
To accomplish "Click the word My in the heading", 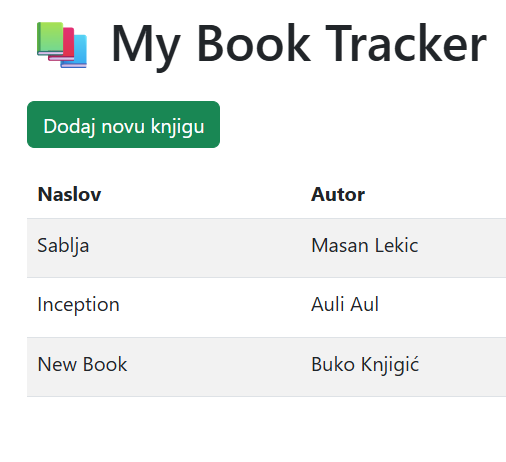I will point(146,47).
